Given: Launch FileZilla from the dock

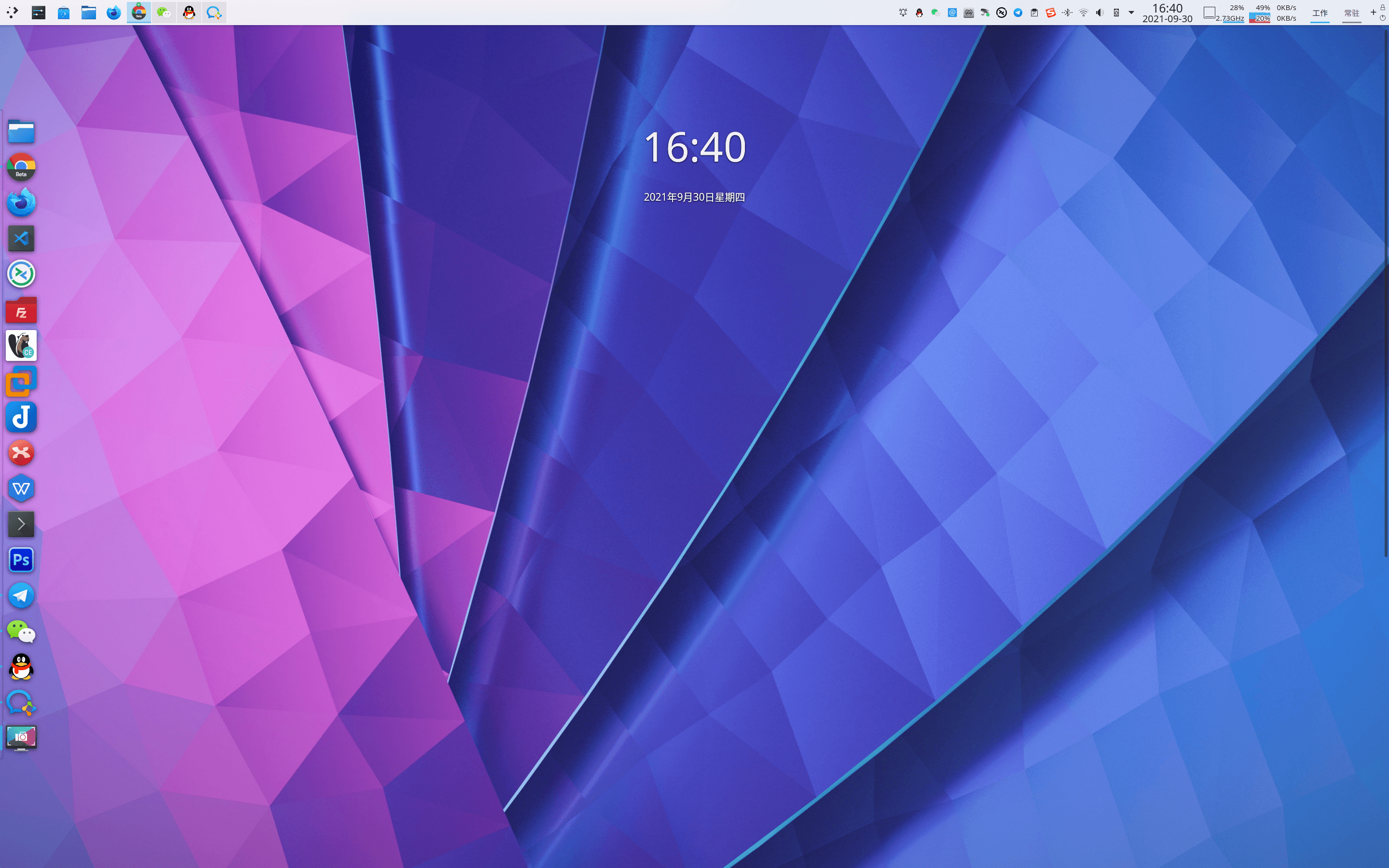Looking at the screenshot, I should (x=21, y=310).
